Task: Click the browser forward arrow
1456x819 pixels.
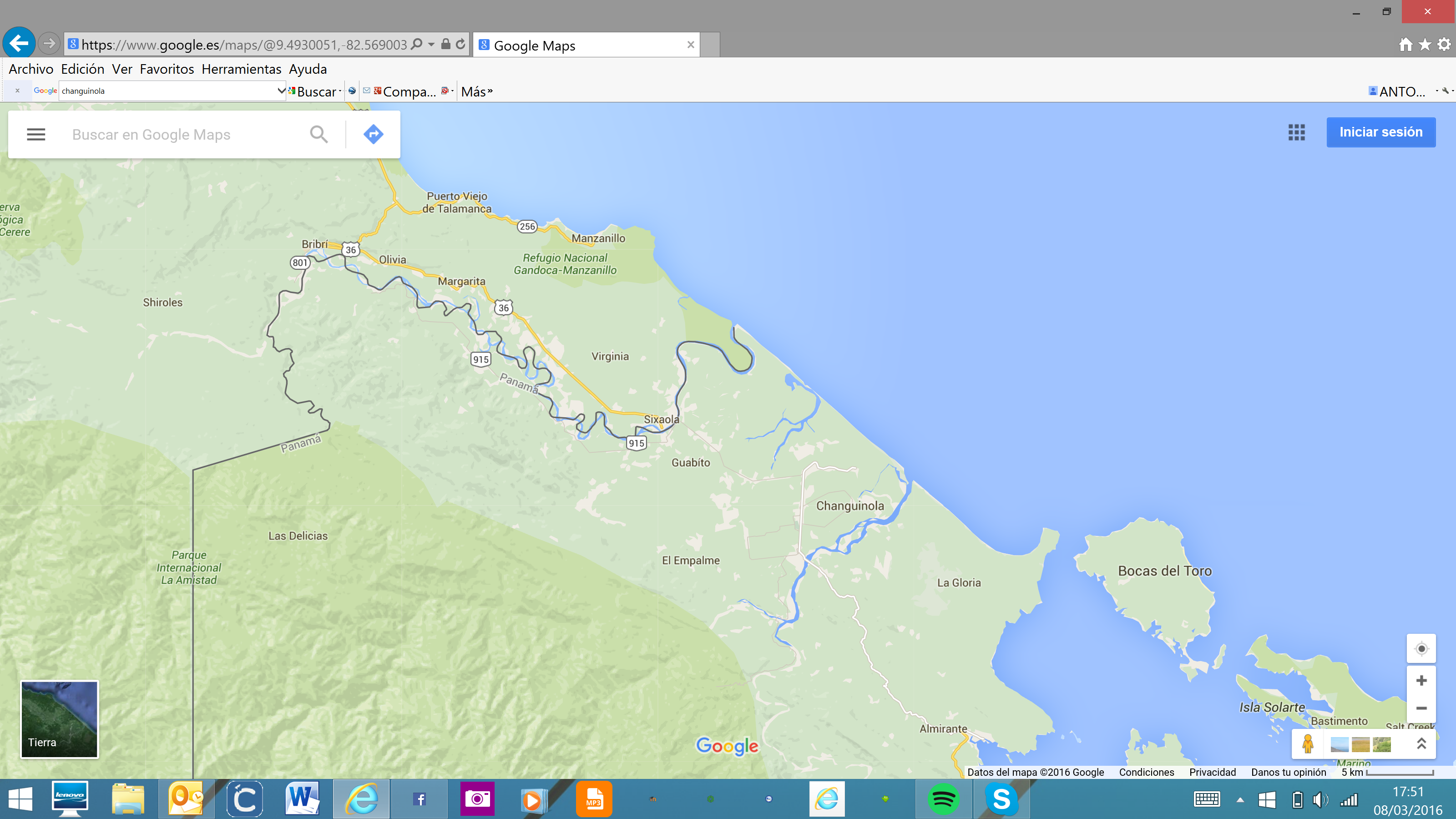Action: (49, 43)
